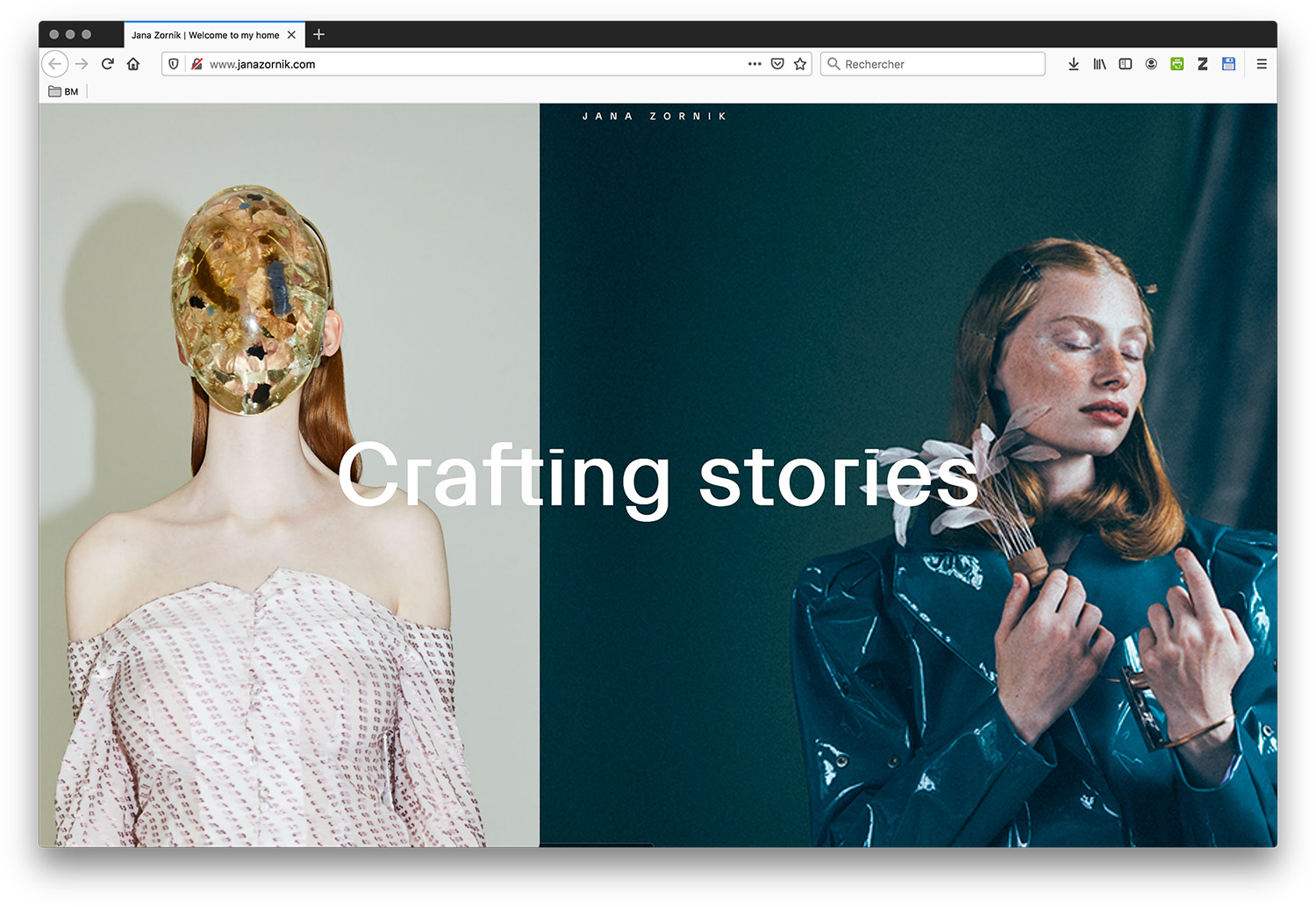The image size is (1316, 907).
Task: Open a new tab with plus button
Action: click(318, 35)
